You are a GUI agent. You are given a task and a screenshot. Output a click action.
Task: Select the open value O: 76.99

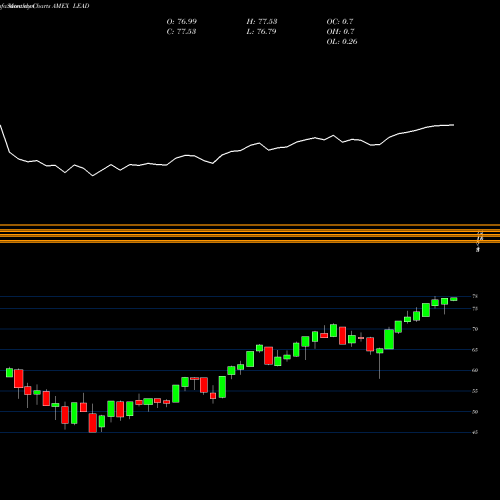pos(182,22)
